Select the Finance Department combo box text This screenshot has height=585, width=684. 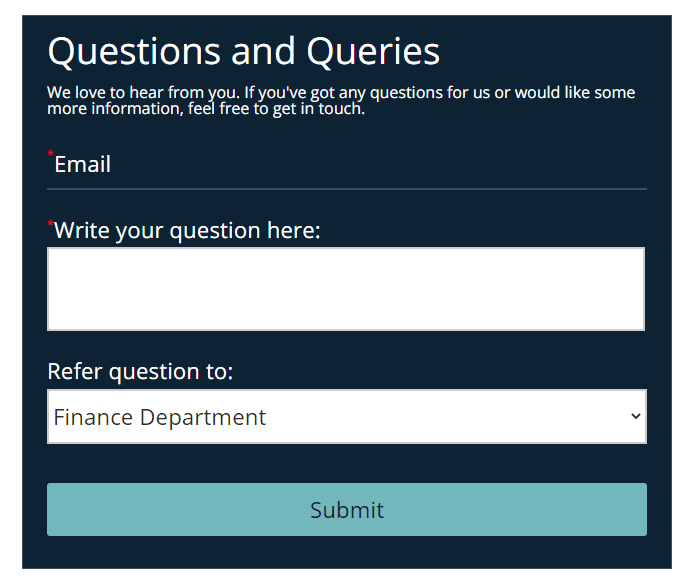[160, 417]
